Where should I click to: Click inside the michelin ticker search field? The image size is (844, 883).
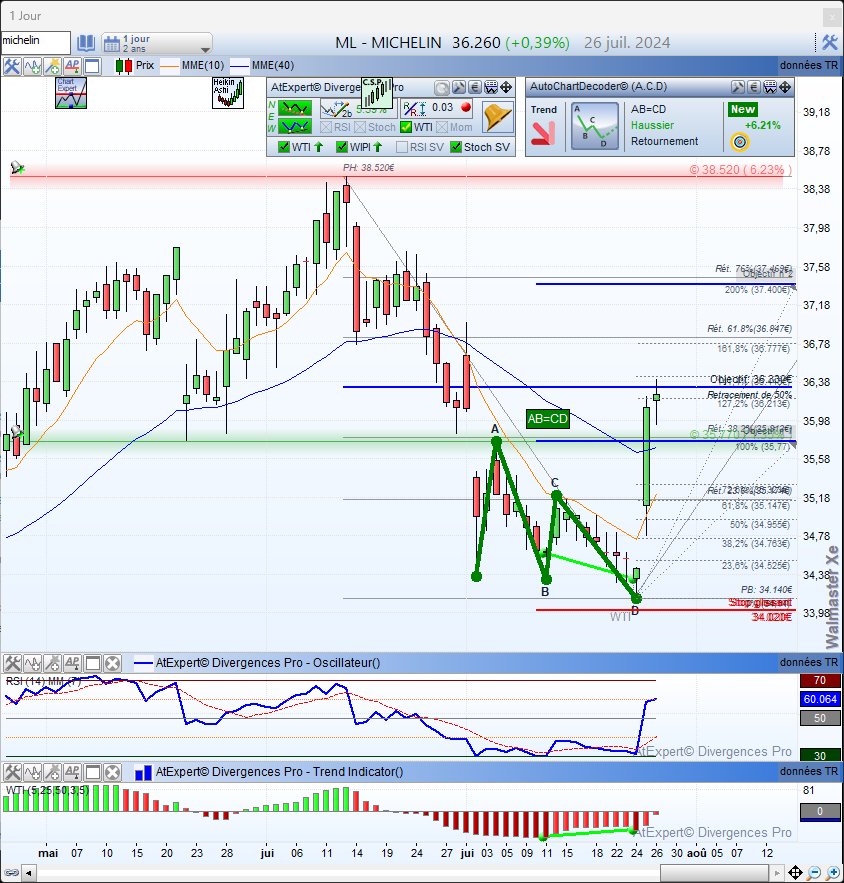[x=36, y=42]
